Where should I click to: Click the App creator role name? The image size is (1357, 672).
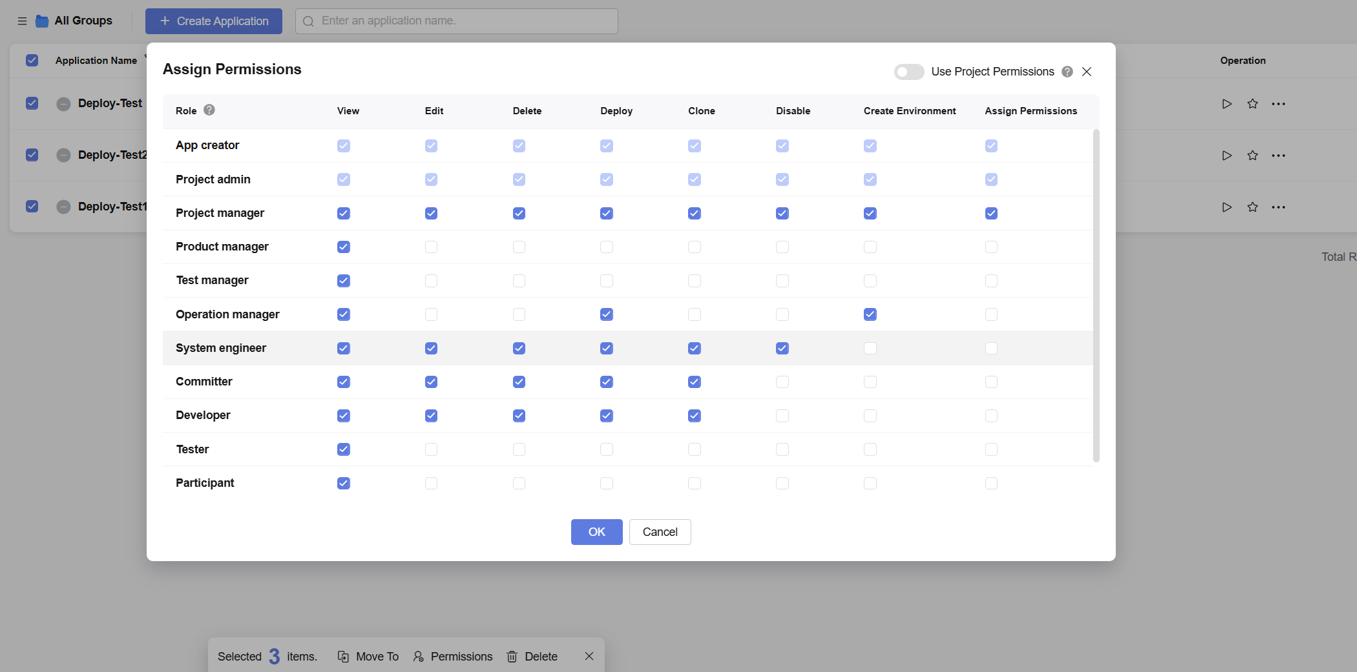pos(207,145)
